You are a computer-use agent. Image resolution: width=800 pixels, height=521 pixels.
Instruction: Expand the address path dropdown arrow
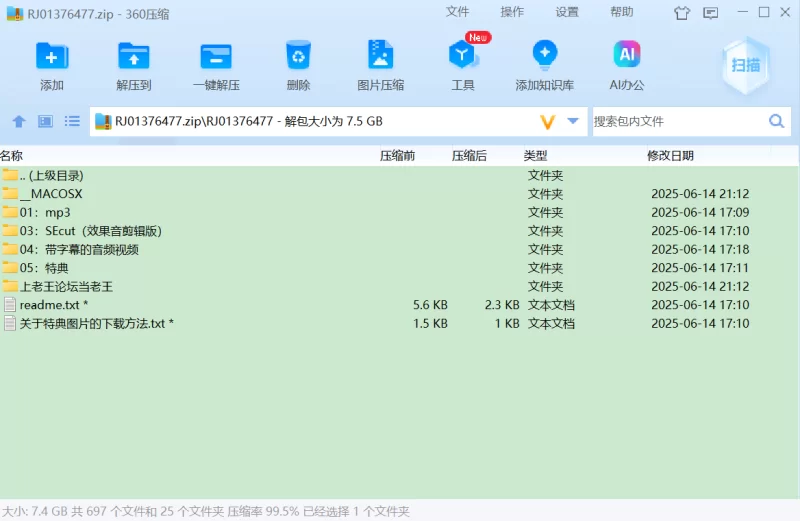point(573,121)
